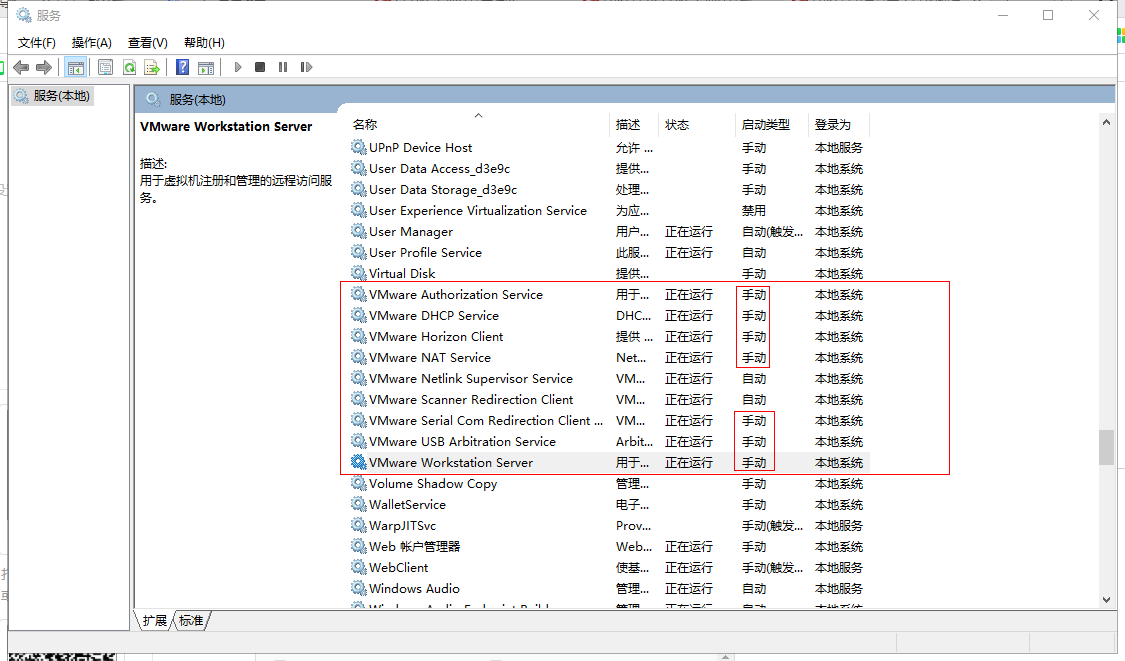Switch to the 扩展 tab
Screen dimensions: 1125x661
[154, 621]
